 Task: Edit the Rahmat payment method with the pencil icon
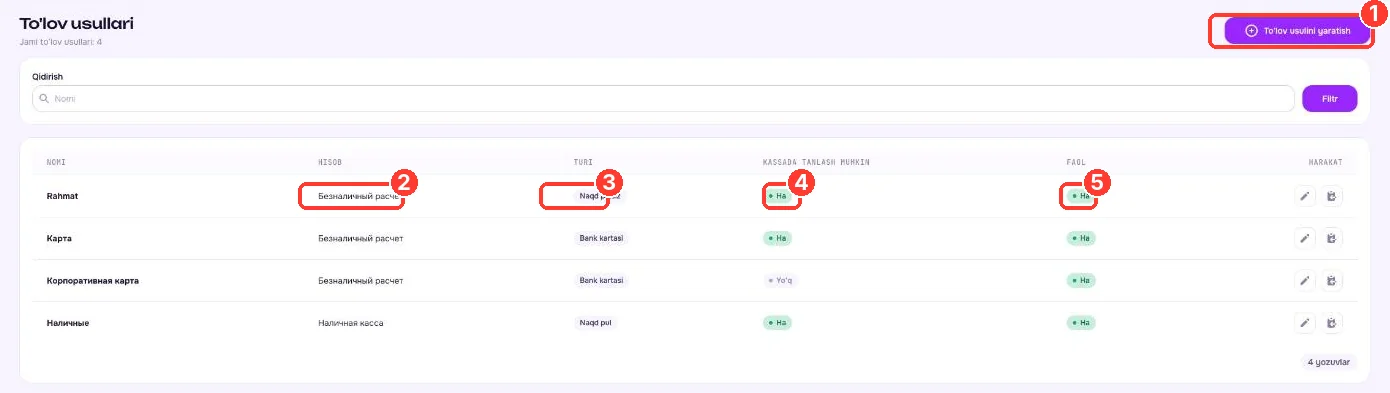click(x=1304, y=196)
